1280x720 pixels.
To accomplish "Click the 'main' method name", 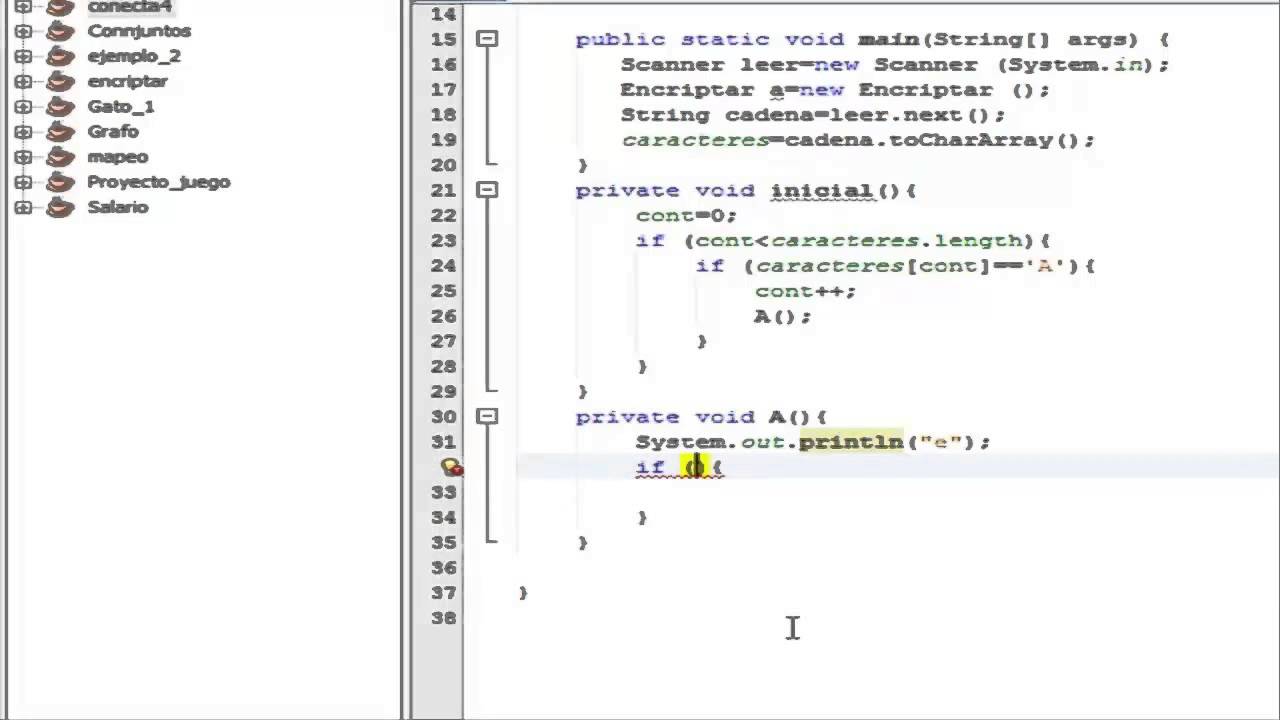I will tap(888, 39).
